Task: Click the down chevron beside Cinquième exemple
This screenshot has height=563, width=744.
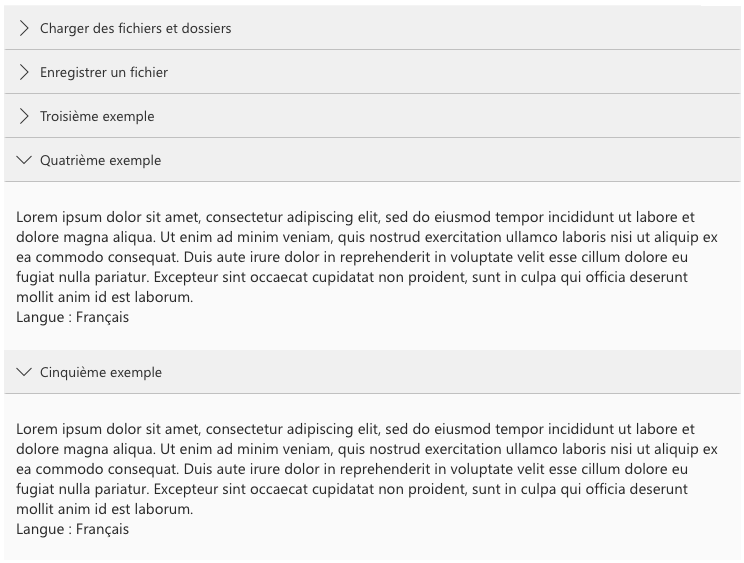Action: (24, 372)
